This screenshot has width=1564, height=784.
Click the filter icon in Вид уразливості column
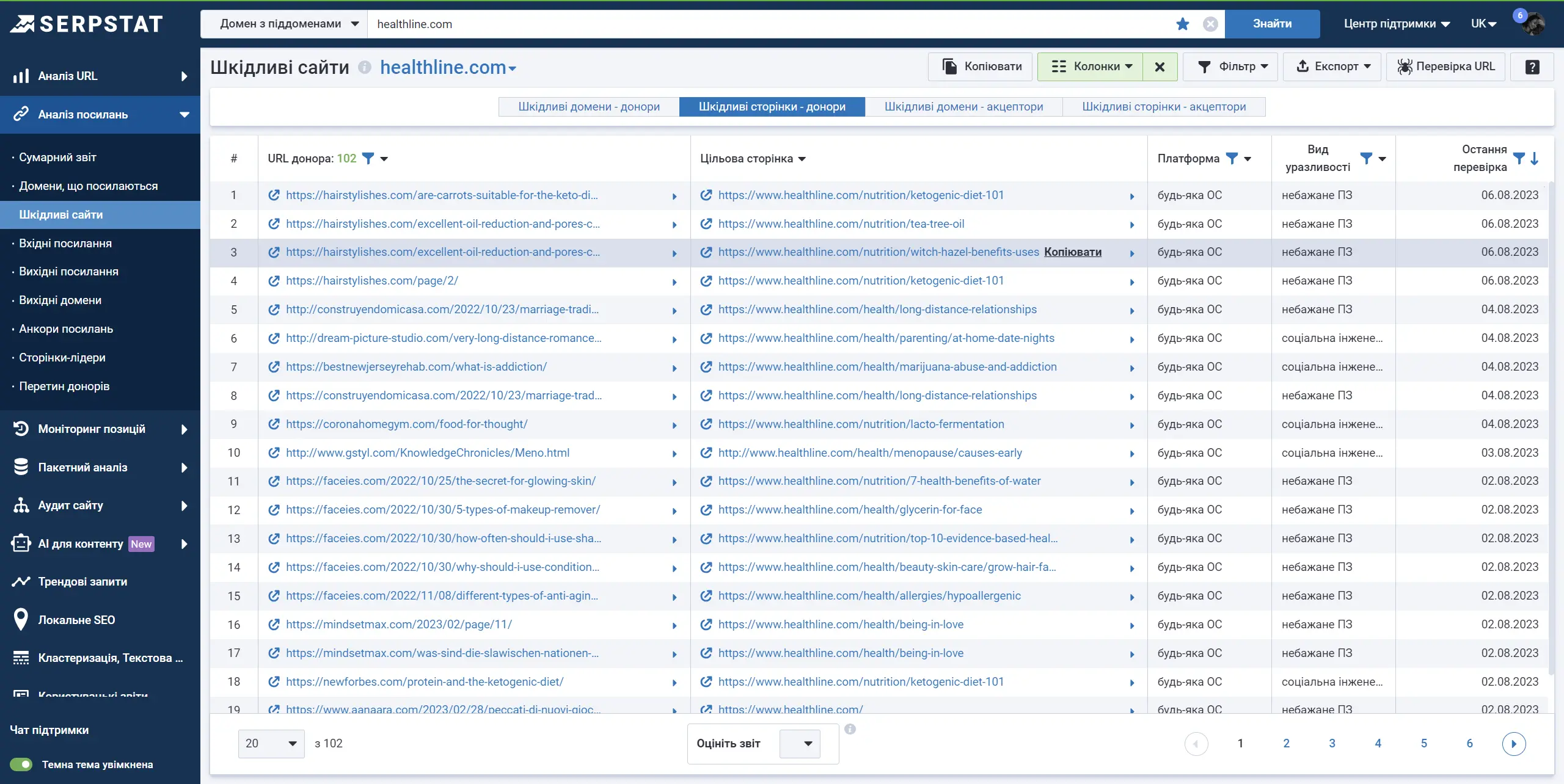tap(1367, 158)
